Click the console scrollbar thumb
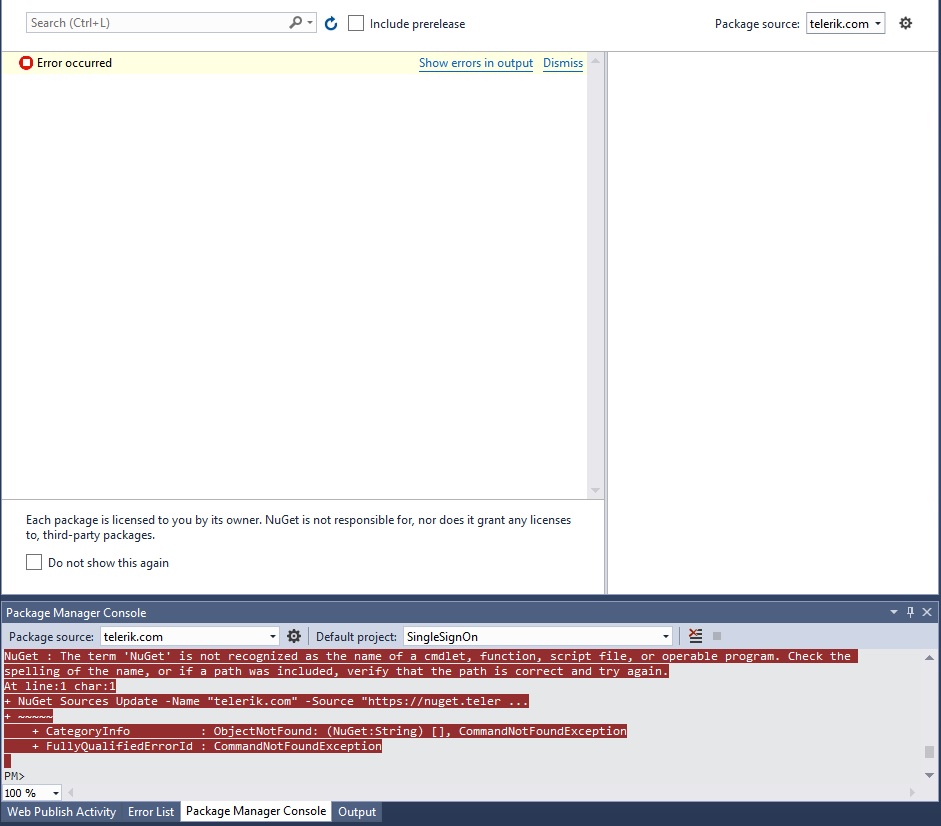The height and width of the screenshot is (826, 941). [x=929, y=752]
